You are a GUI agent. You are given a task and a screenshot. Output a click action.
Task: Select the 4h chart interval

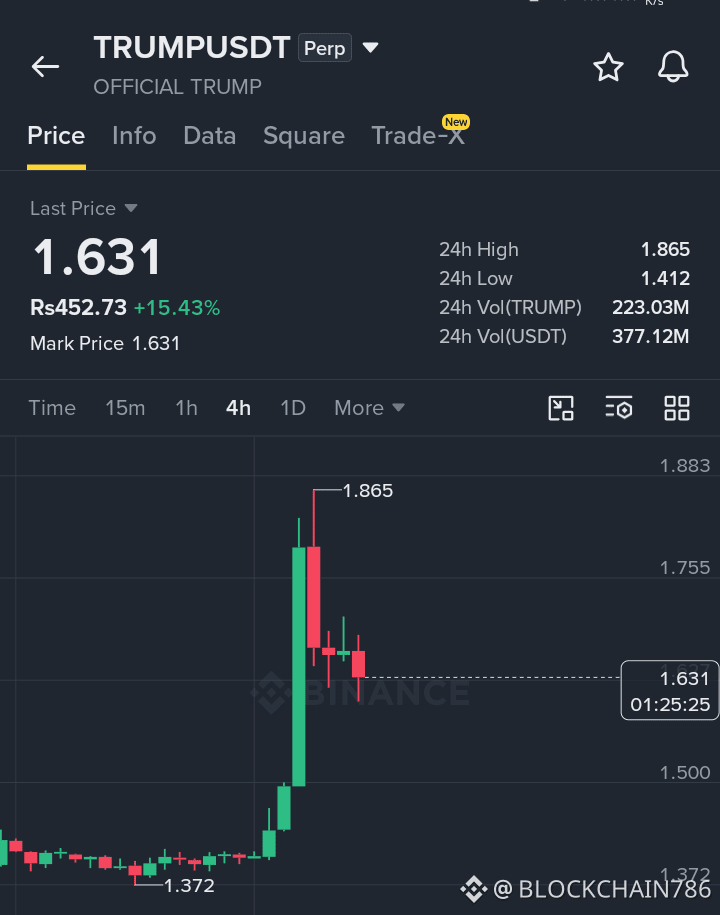click(239, 408)
